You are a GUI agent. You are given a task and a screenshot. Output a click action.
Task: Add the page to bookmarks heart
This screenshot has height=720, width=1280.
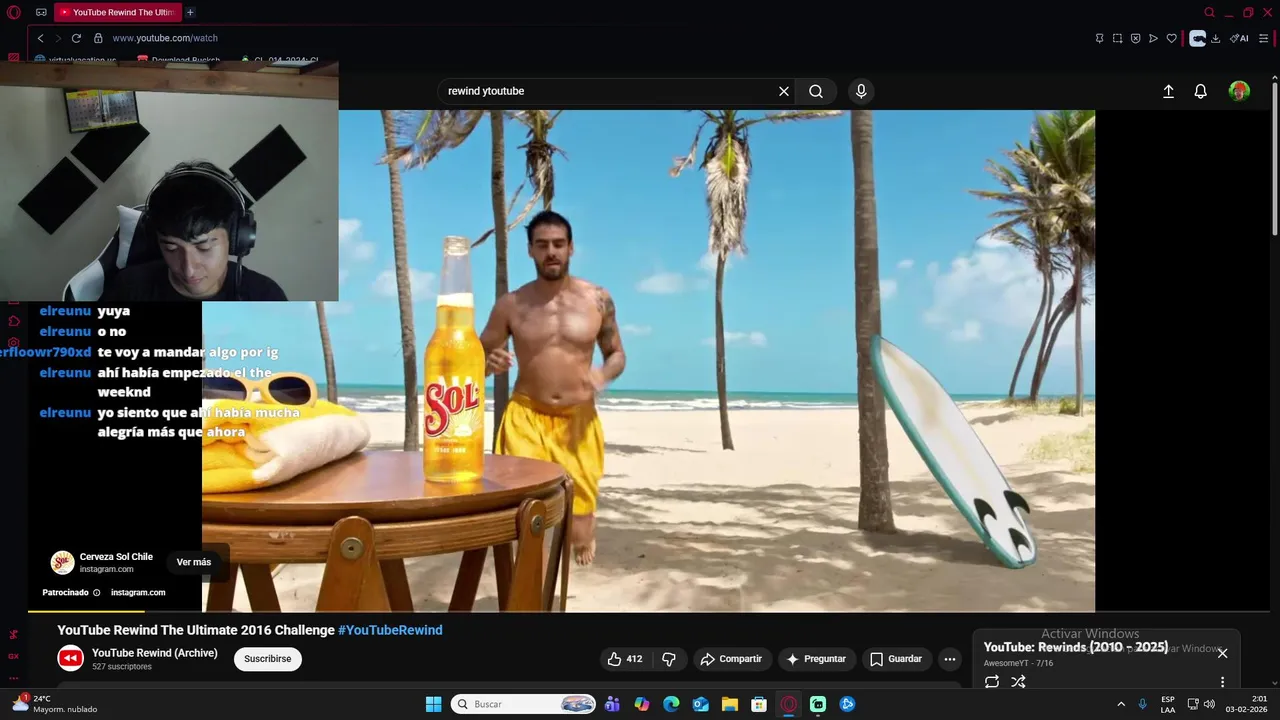[1171, 38]
